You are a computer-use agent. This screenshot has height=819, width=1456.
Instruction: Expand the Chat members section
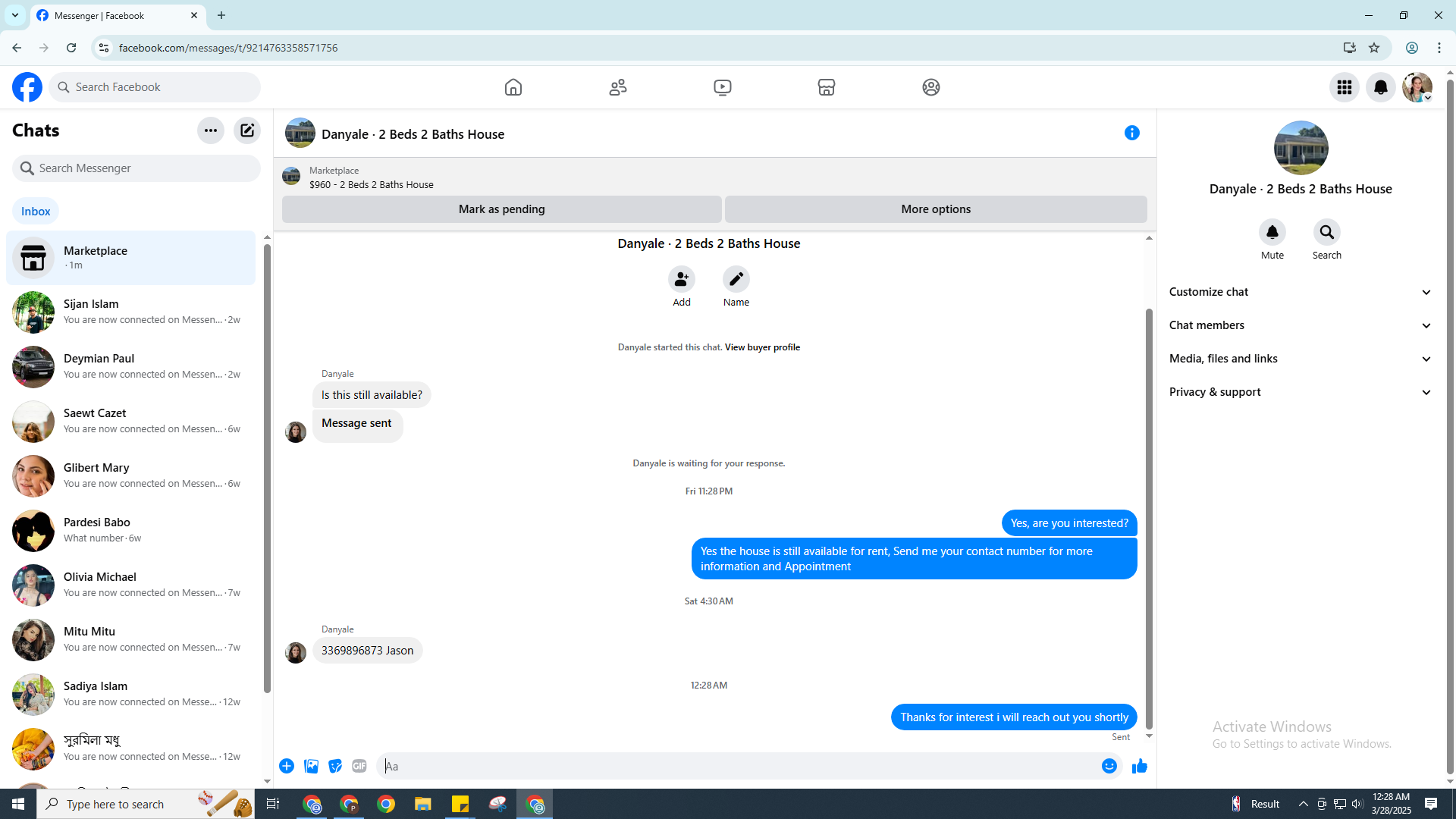[x=1301, y=325]
